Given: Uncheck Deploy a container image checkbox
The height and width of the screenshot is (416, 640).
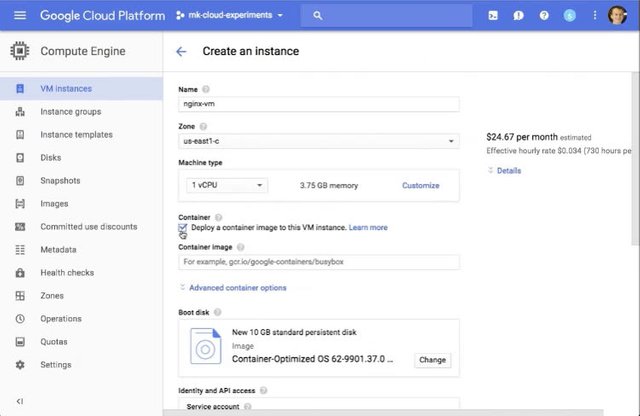Looking at the screenshot, I should (182, 227).
